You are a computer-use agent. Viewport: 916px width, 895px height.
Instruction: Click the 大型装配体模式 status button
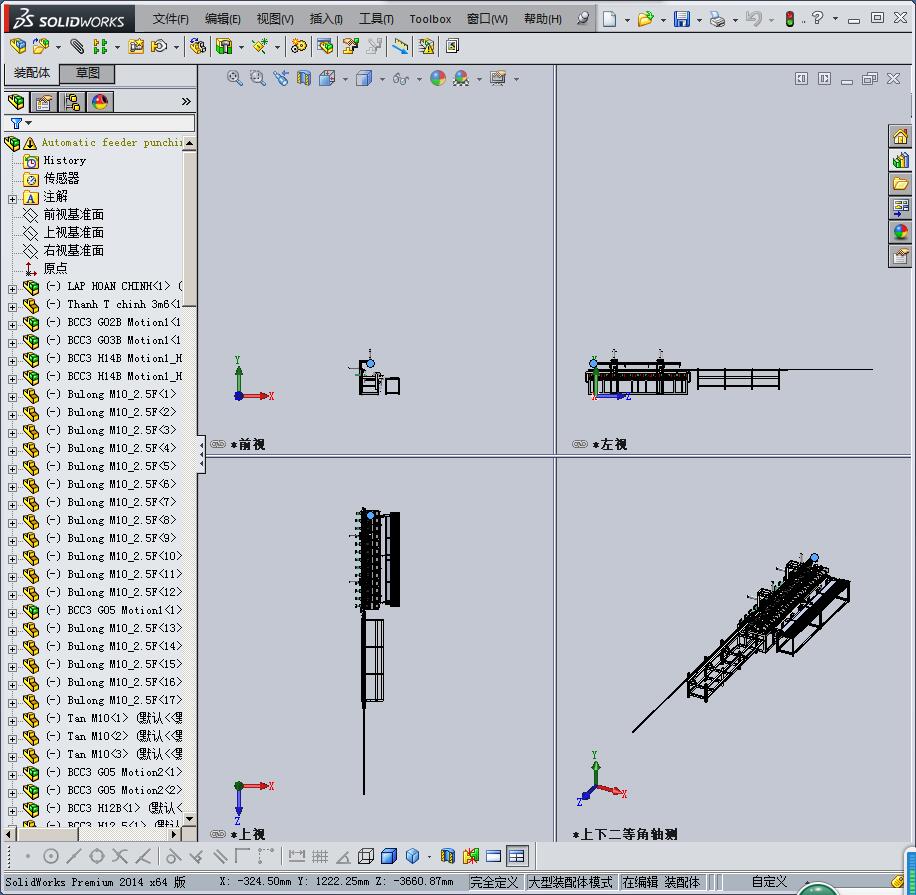click(570, 882)
